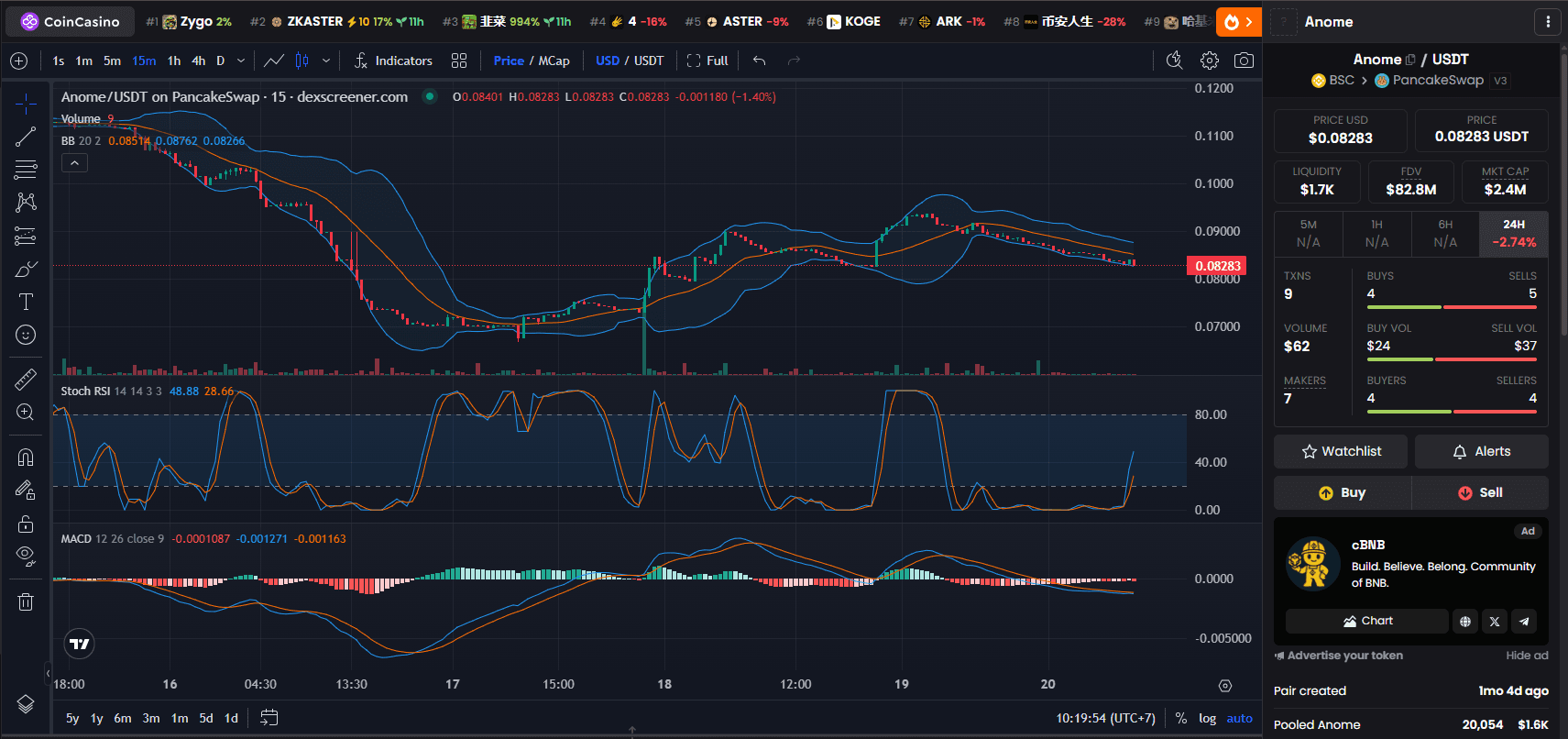Open the cBNB ad Chart button
Image resolution: width=1568 pixels, height=739 pixels.
click(1367, 621)
